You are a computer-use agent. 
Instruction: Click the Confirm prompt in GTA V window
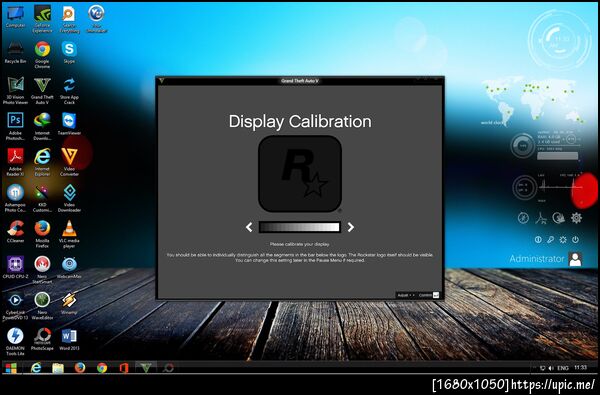click(429, 295)
